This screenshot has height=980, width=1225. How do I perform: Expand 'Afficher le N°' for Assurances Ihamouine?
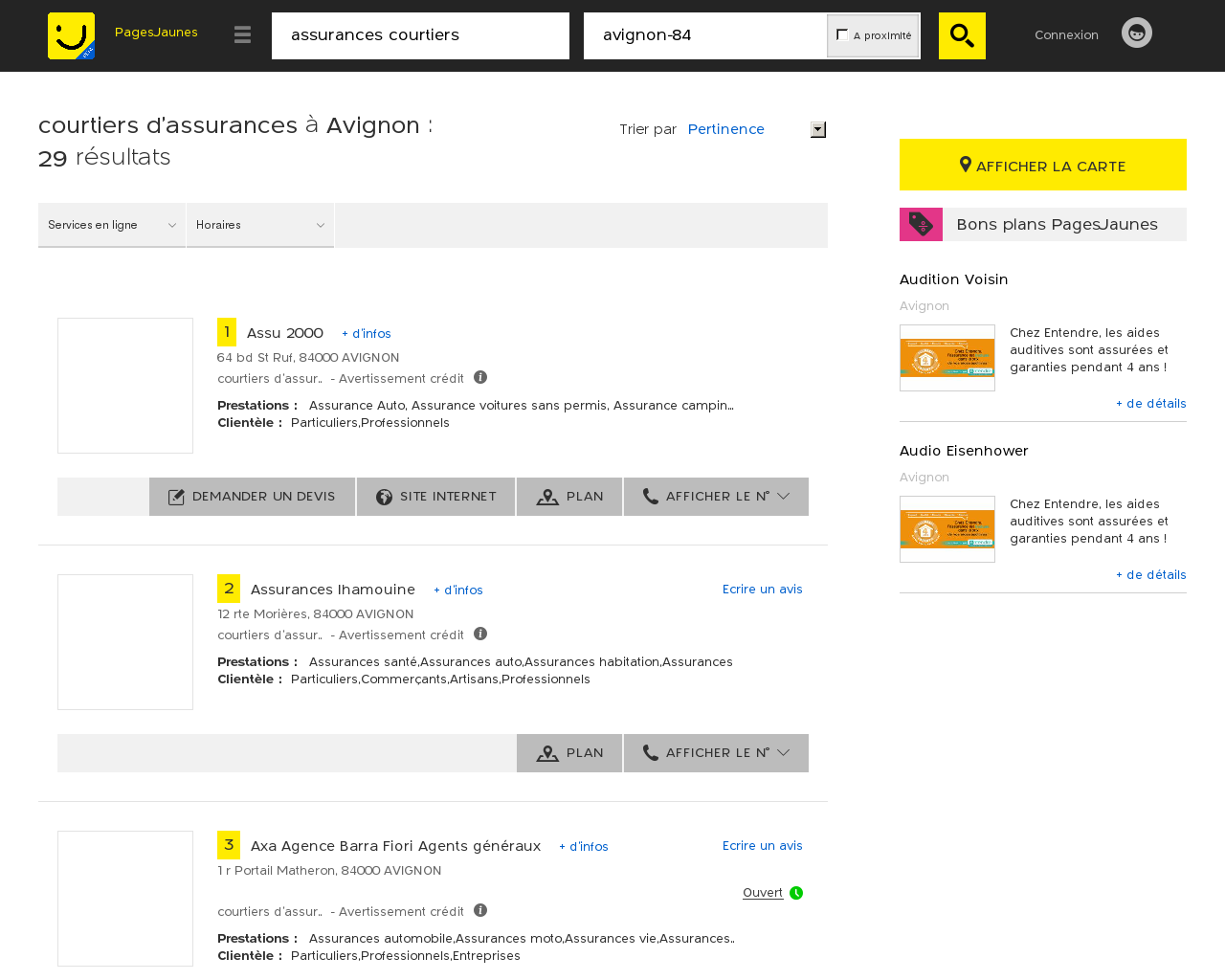716,753
